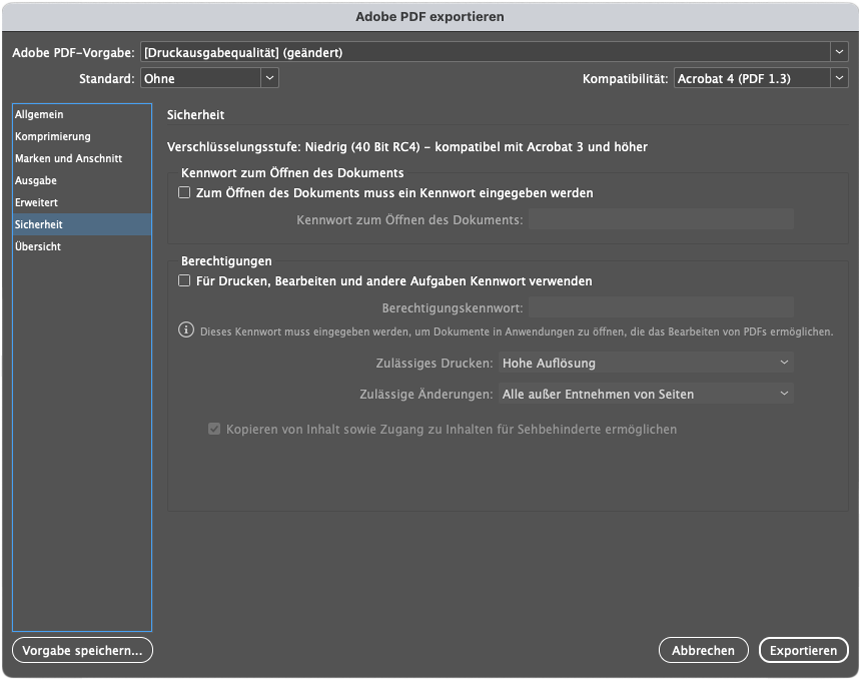
Task: Click the Vorgabe speichern button
Action: coord(82,650)
